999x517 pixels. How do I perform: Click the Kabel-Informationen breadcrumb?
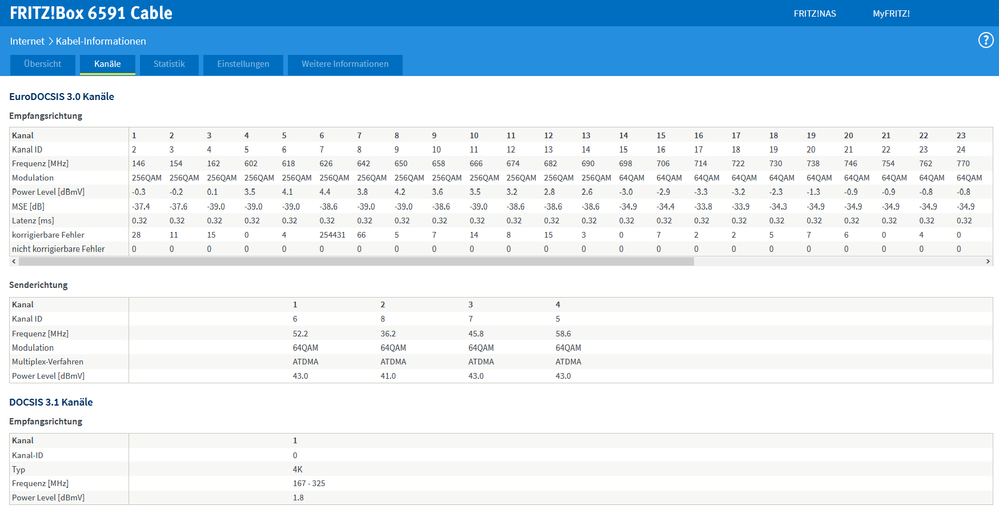click(x=101, y=41)
